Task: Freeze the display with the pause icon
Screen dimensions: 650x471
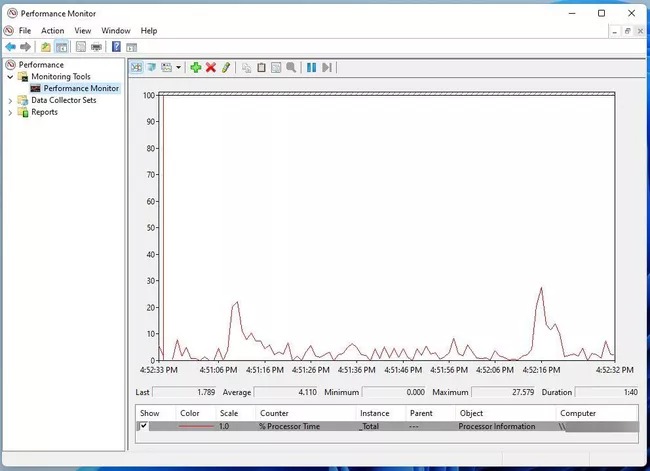Action: 312,67
